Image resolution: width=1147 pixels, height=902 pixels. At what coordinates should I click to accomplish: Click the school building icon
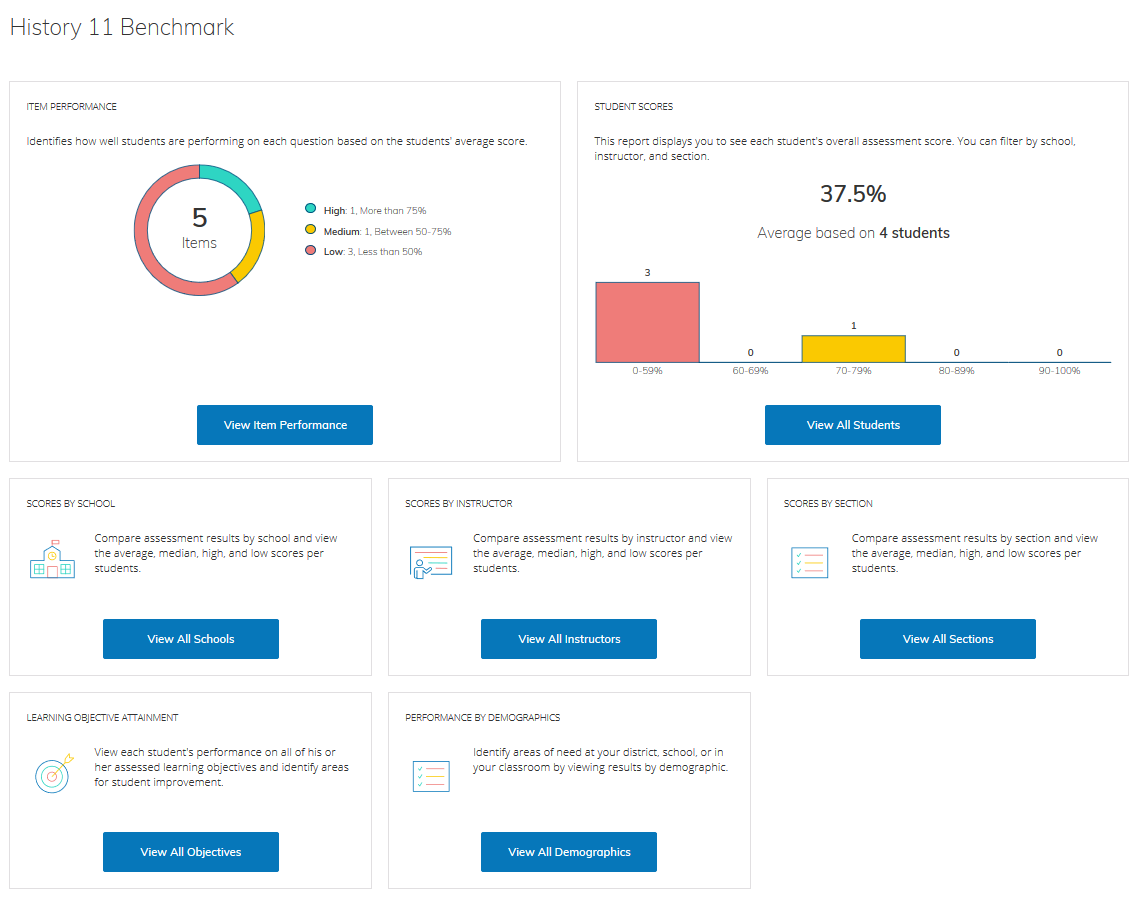point(52,561)
